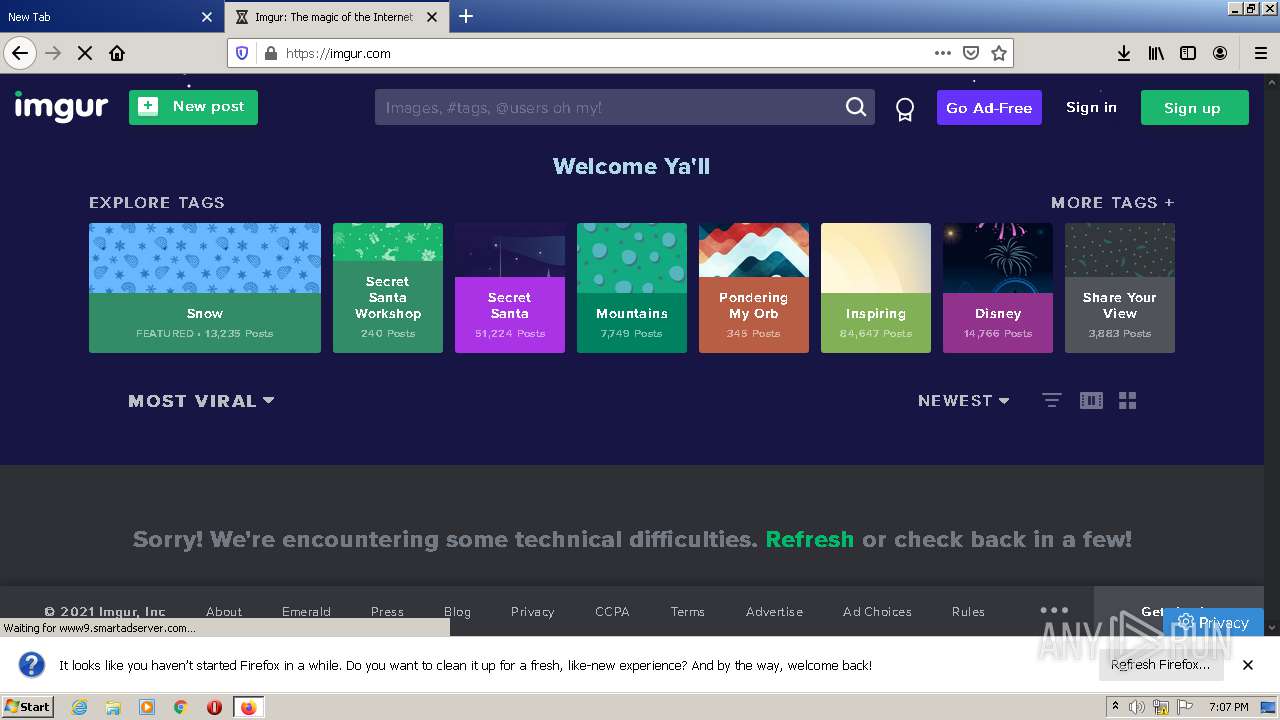Expand More Tags list
This screenshot has width=1280, height=720.
click(1112, 202)
